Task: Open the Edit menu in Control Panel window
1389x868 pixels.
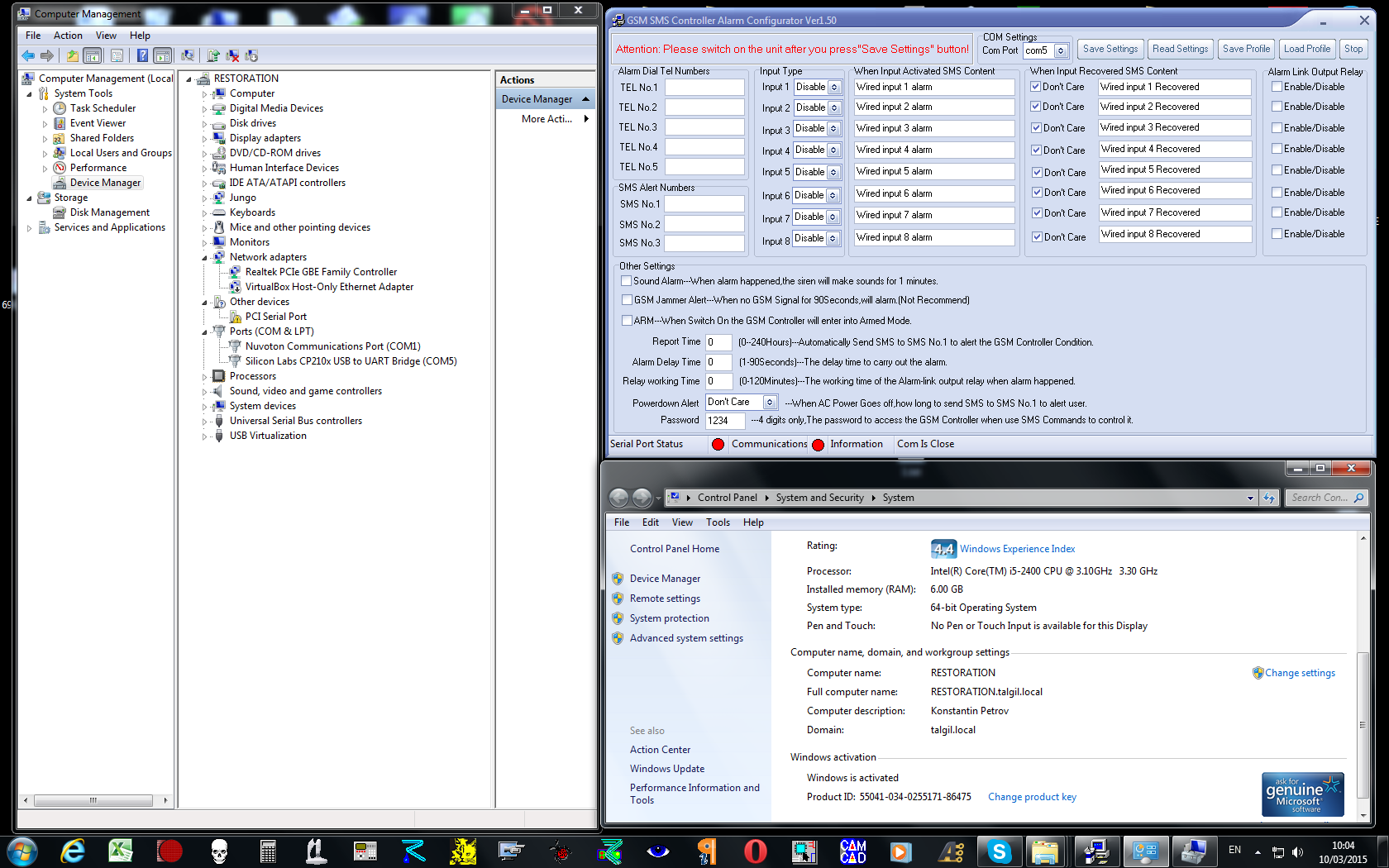Action: [x=651, y=522]
